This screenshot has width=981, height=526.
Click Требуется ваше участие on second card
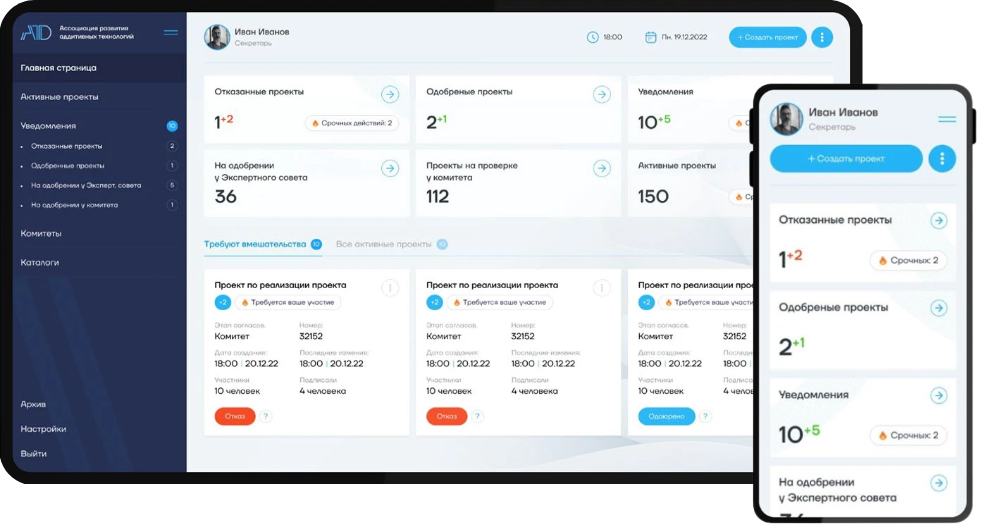click(499, 303)
